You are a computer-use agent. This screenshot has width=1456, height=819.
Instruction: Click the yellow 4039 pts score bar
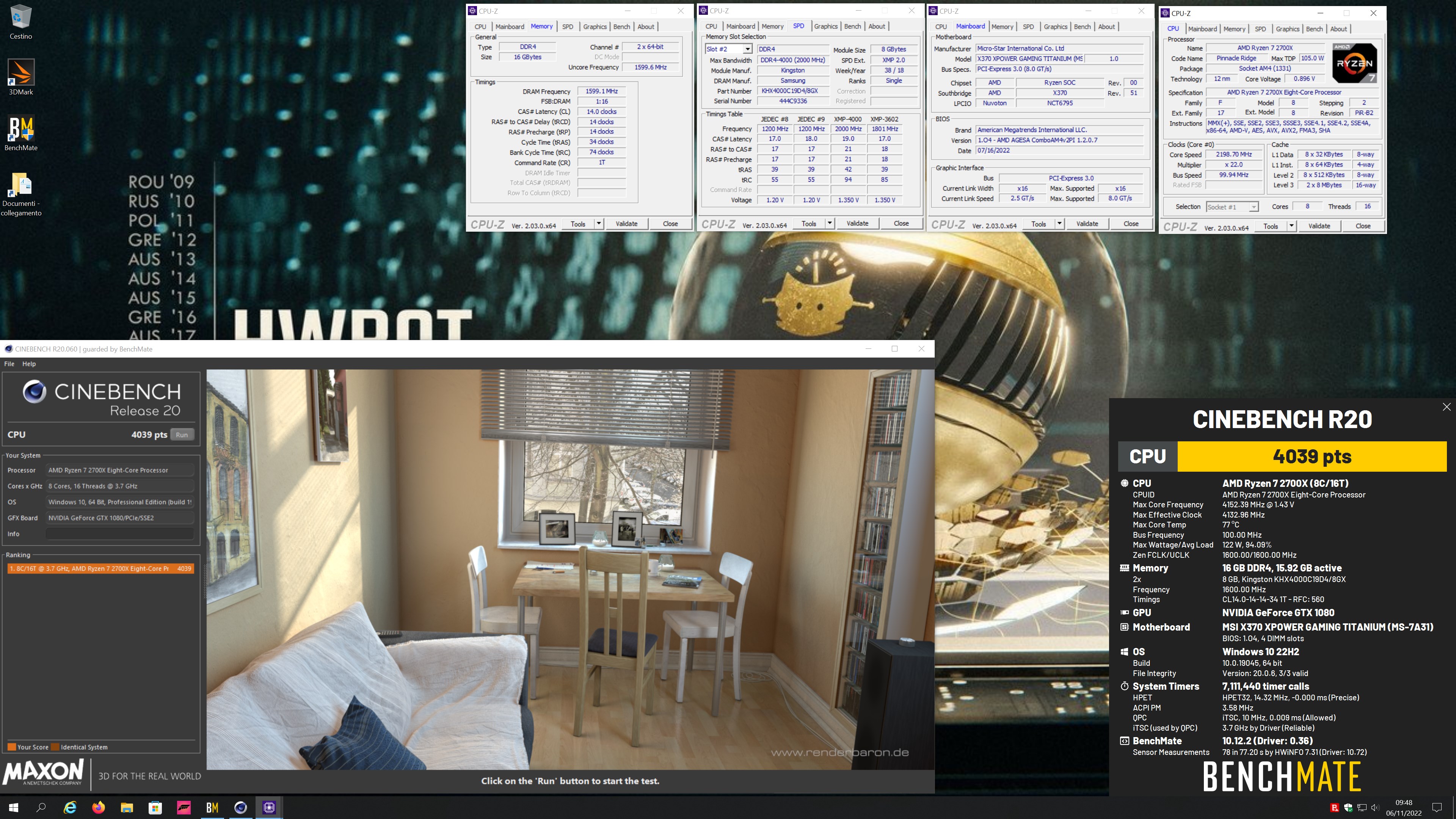pyautogui.click(x=1311, y=456)
